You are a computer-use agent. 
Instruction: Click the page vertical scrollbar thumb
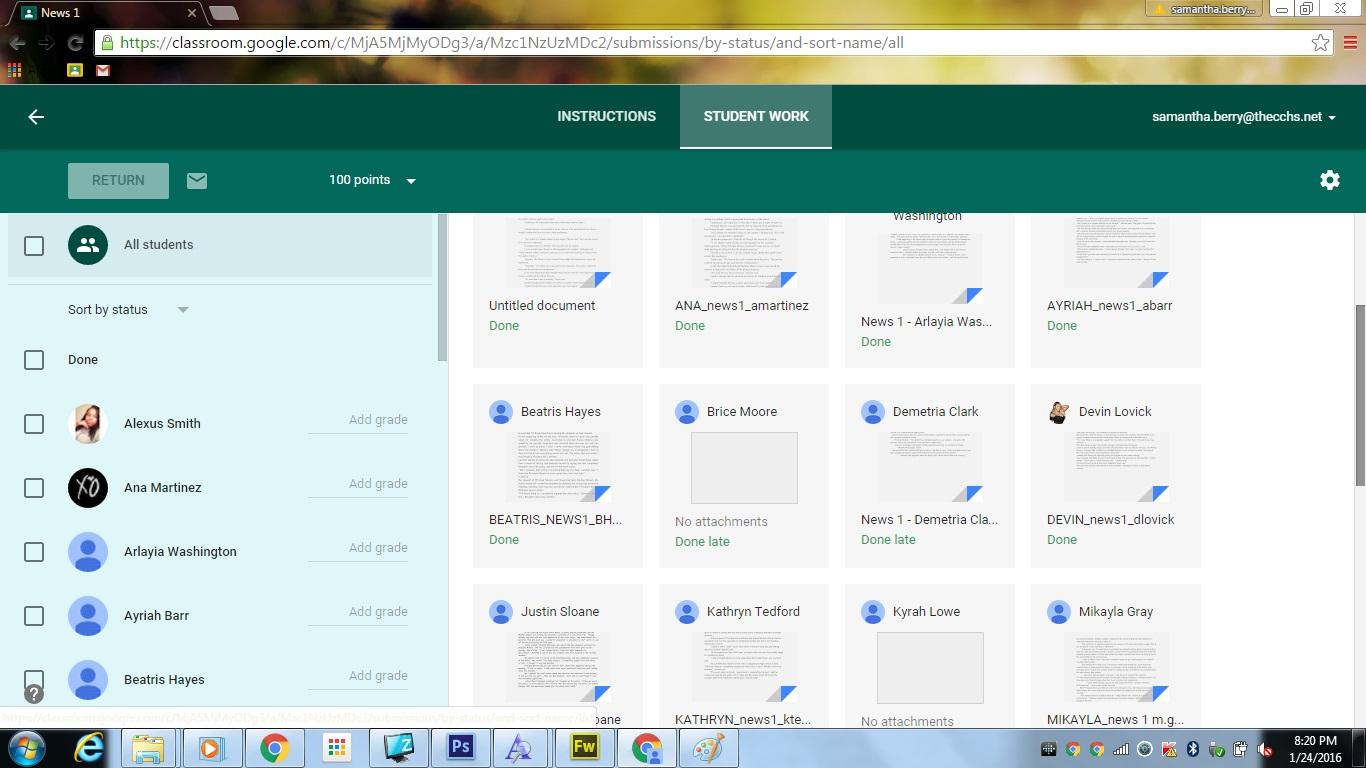click(1360, 395)
